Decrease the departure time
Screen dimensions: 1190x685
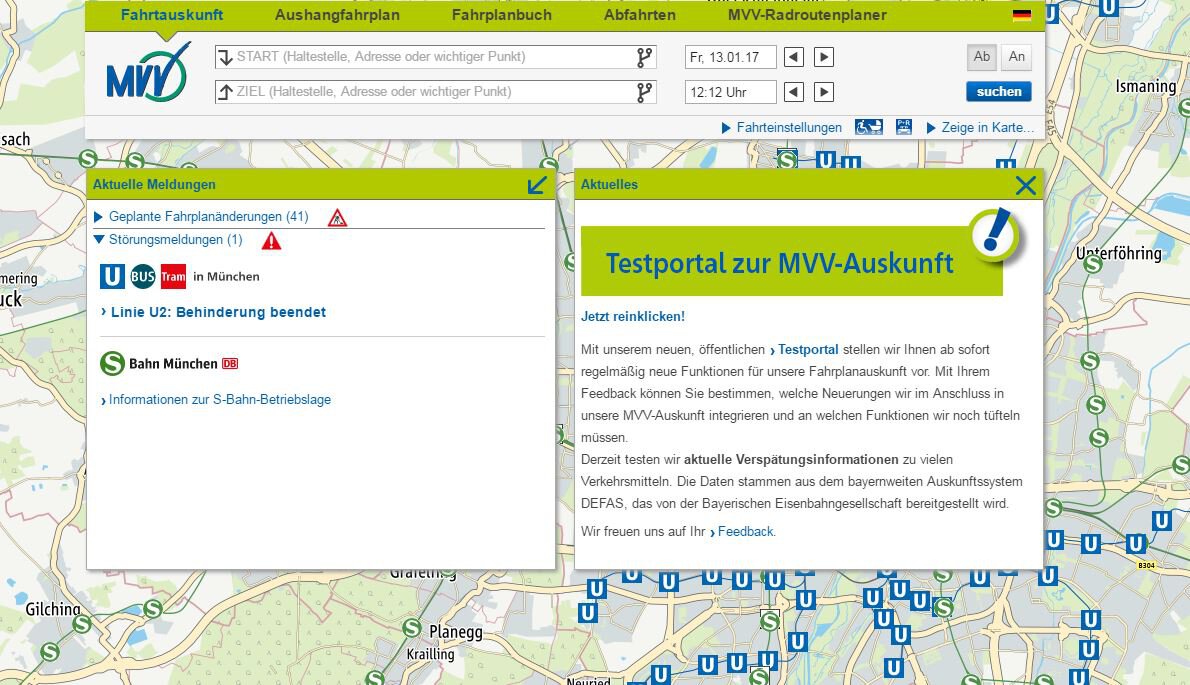794,92
